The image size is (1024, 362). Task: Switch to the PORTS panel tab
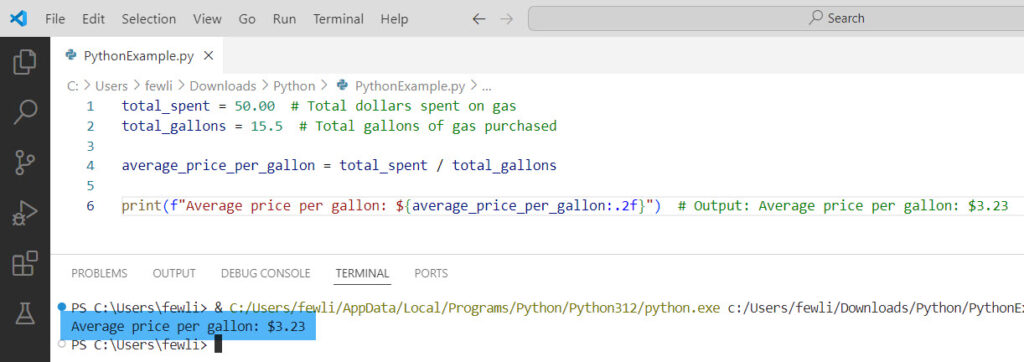coord(431,273)
